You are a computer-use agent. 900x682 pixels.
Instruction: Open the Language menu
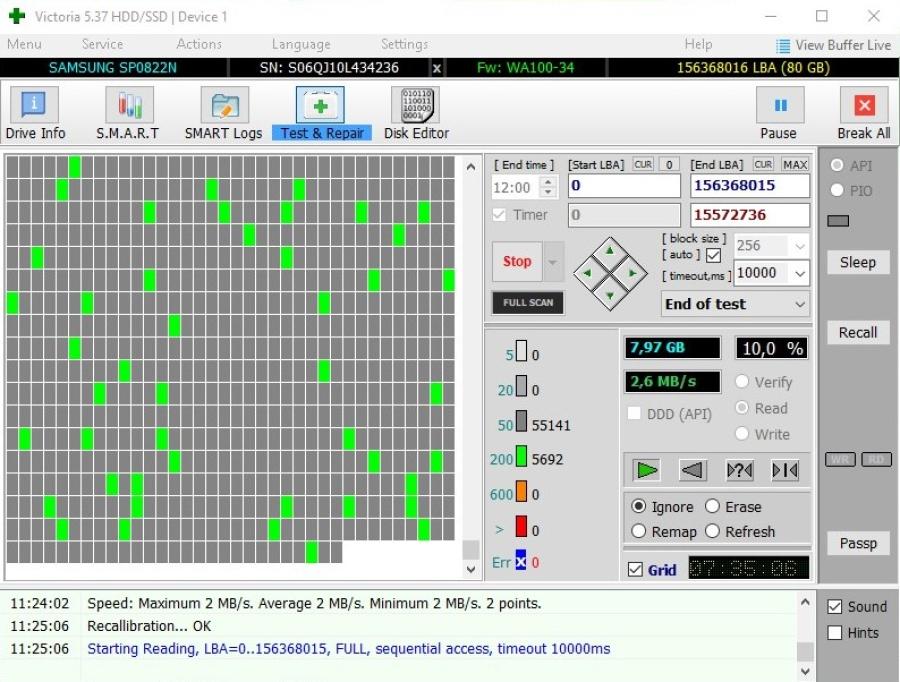pyautogui.click(x=300, y=44)
